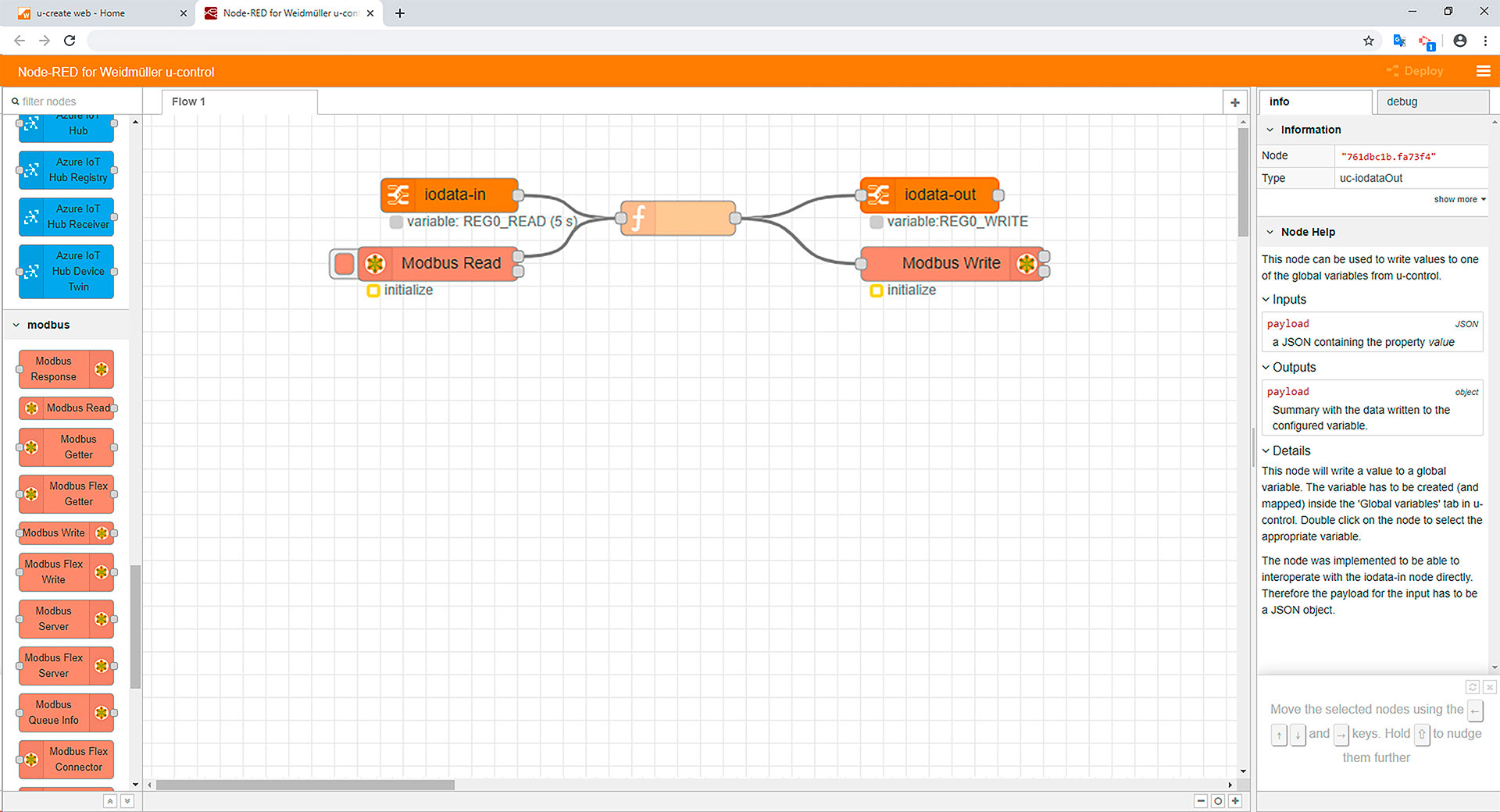1500x812 pixels.
Task: Pick Modbus Response node from palette
Action: [66, 369]
